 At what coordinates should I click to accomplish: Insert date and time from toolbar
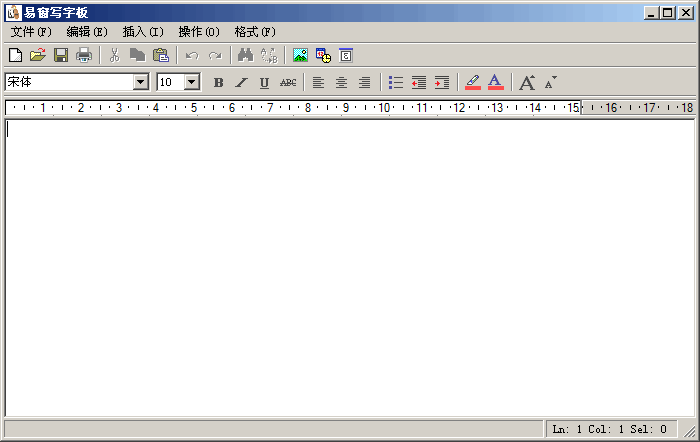(323, 55)
